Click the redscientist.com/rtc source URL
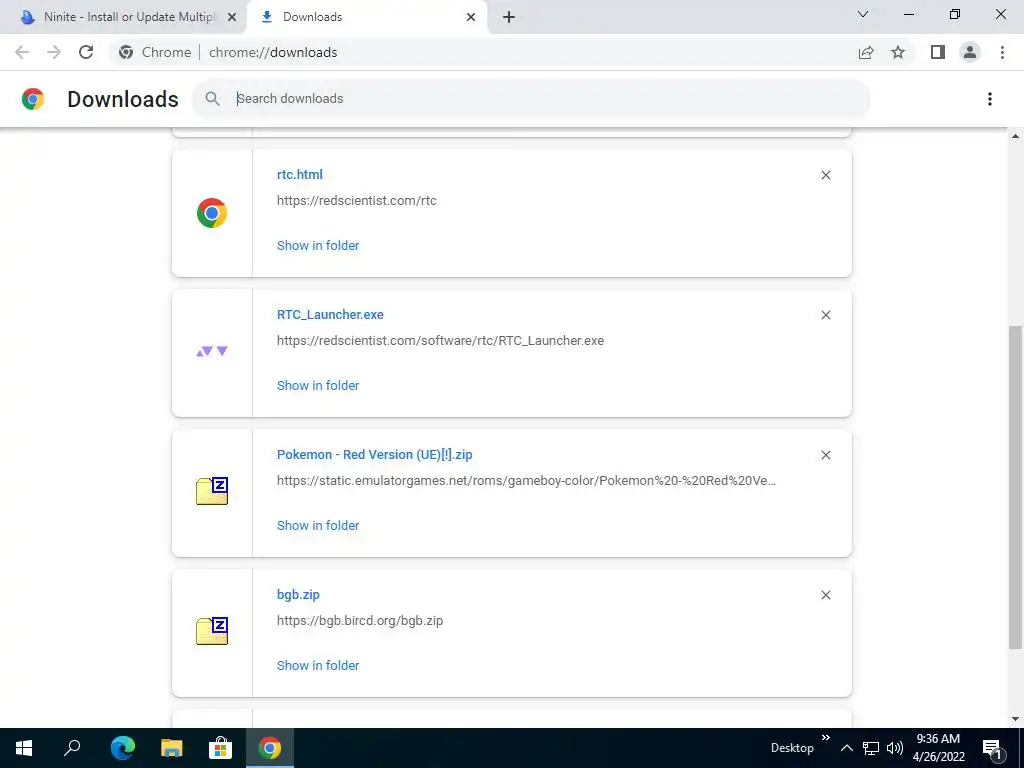This screenshot has width=1024, height=768. coord(357,200)
